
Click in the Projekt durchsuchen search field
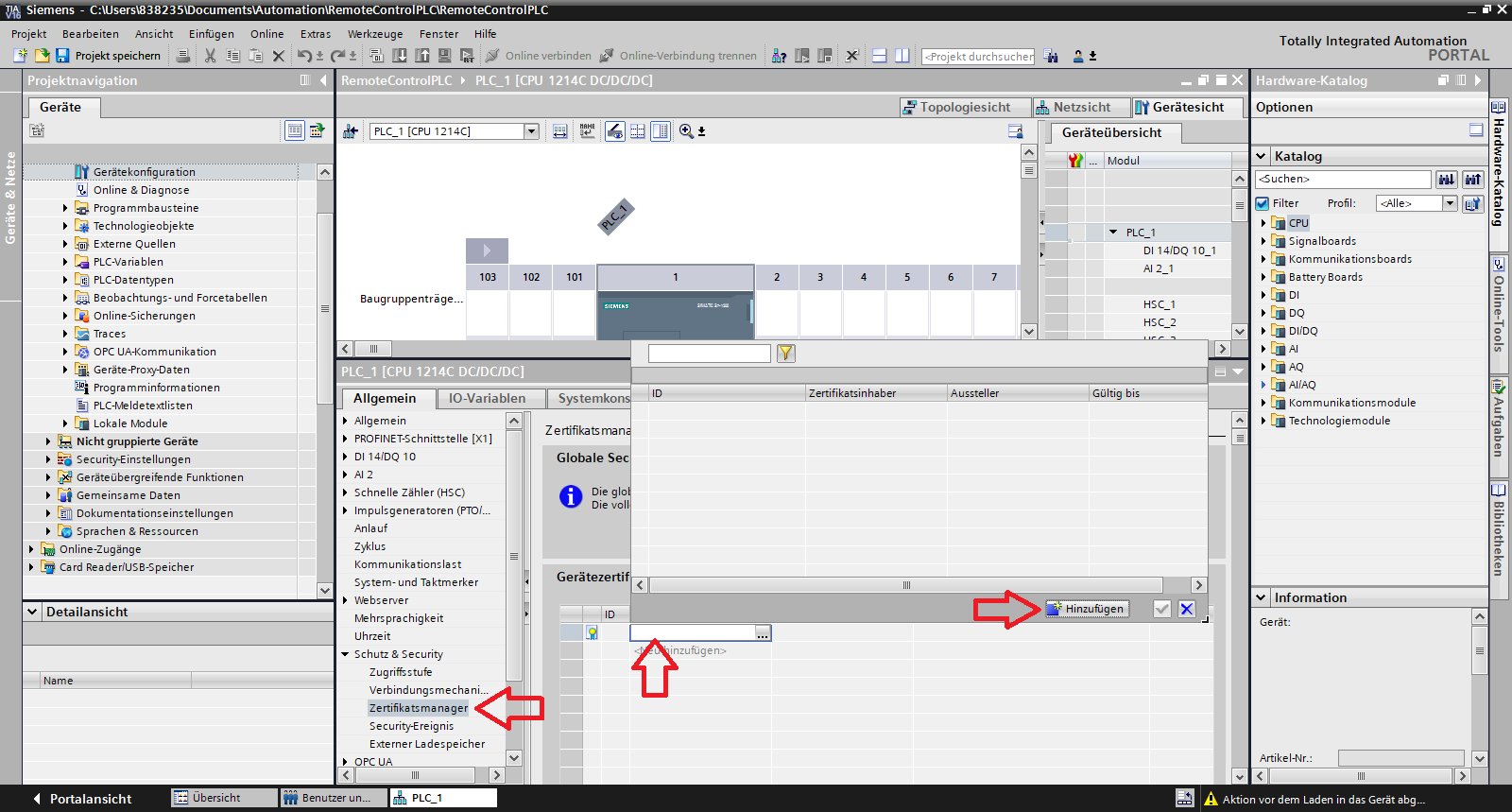pos(978,56)
